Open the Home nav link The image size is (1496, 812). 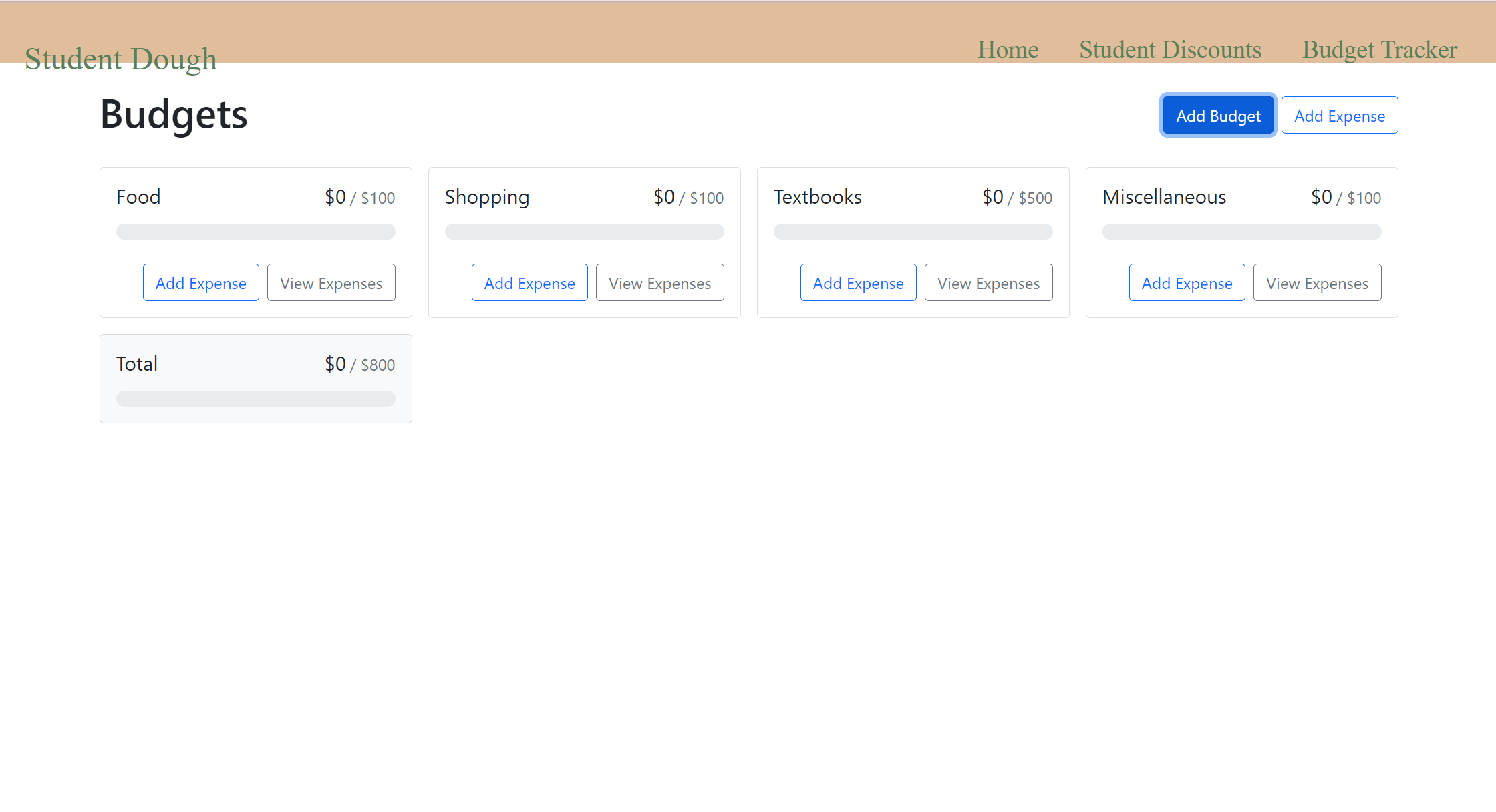[1008, 50]
